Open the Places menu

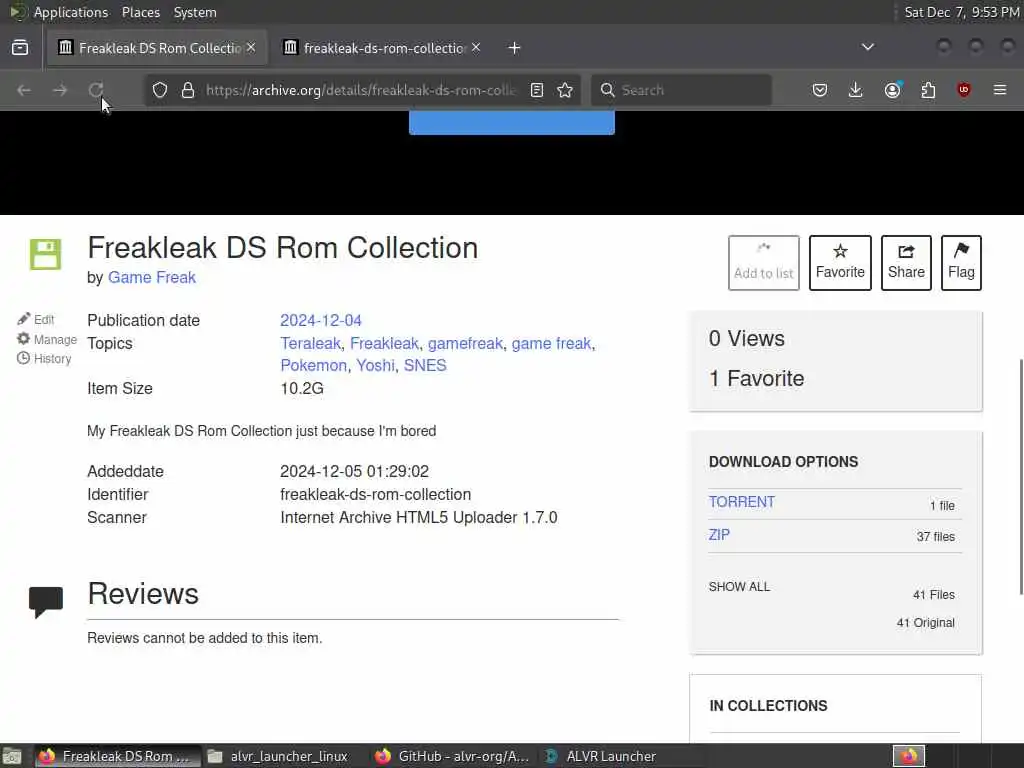click(140, 12)
